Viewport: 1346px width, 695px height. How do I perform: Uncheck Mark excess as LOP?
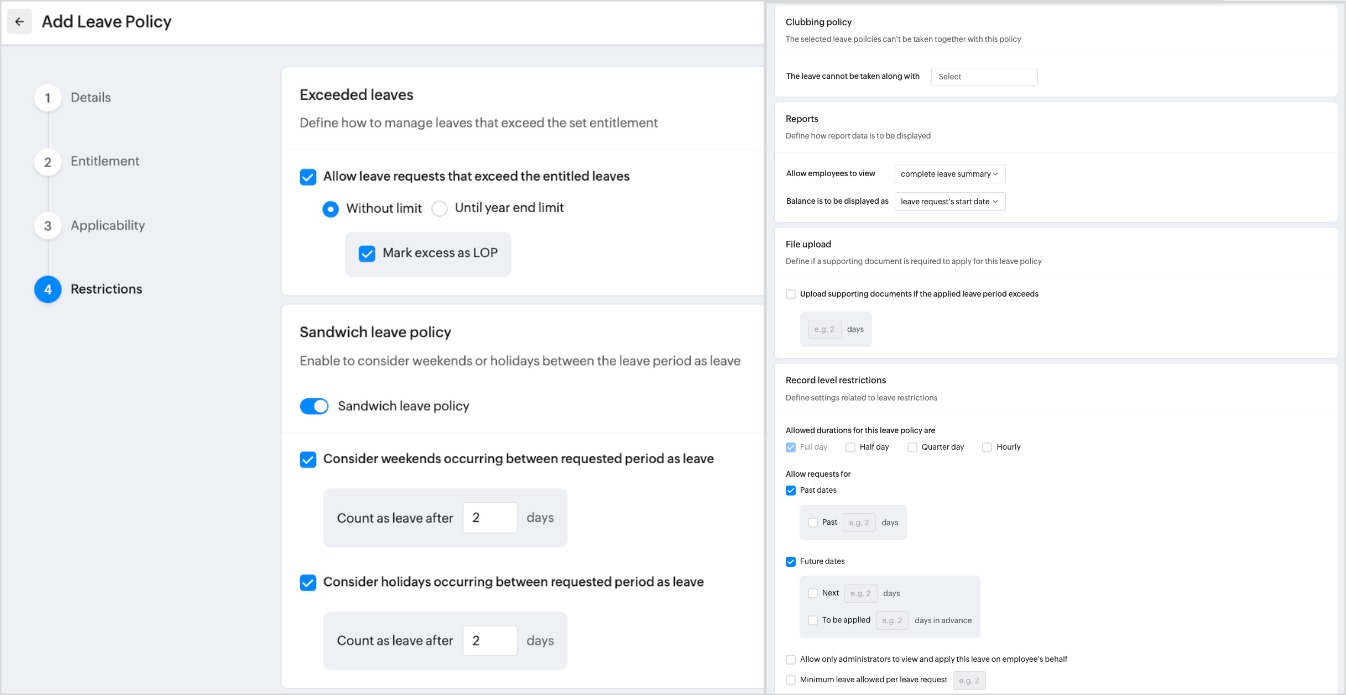367,254
